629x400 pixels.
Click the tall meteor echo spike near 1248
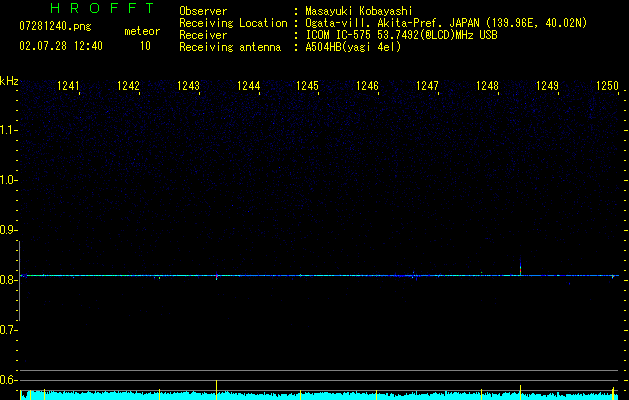(520, 267)
